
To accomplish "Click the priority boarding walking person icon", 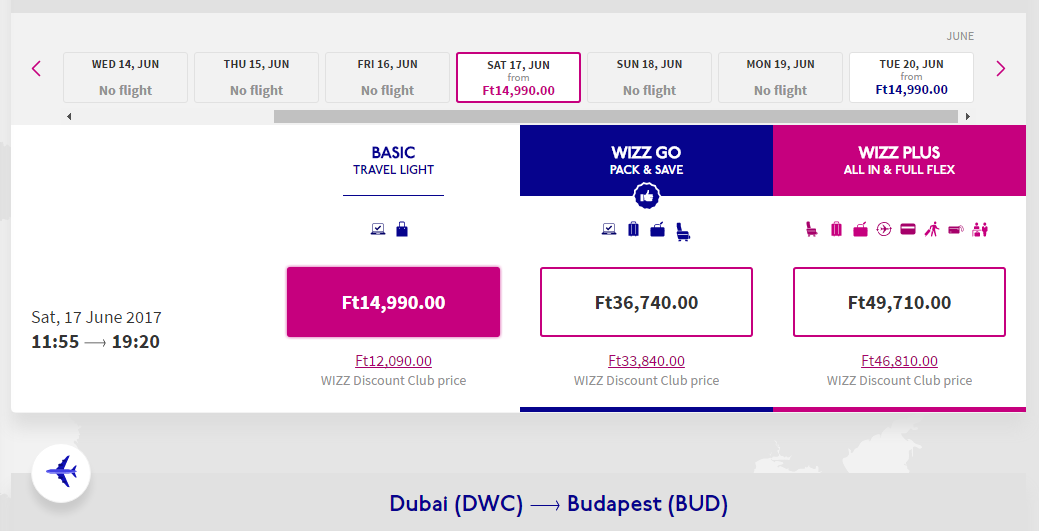I will coord(932,230).
